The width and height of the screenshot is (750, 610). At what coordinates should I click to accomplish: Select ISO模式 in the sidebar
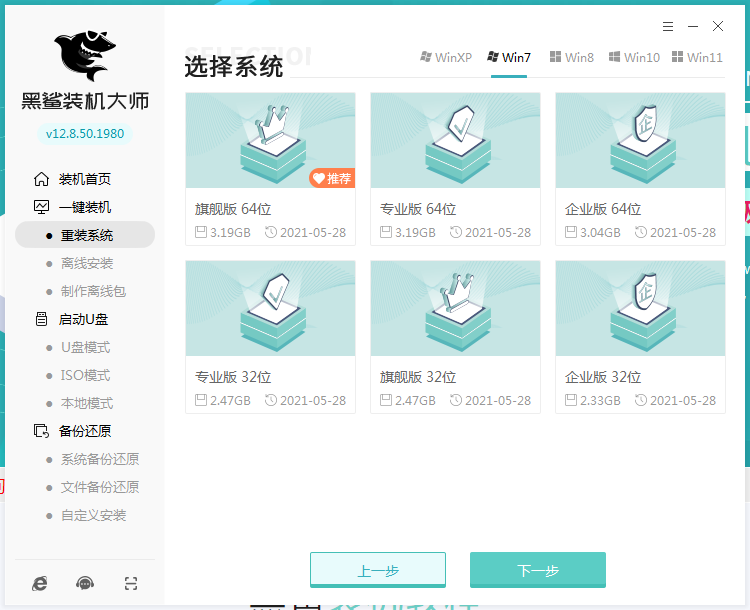tap(85, 375)
